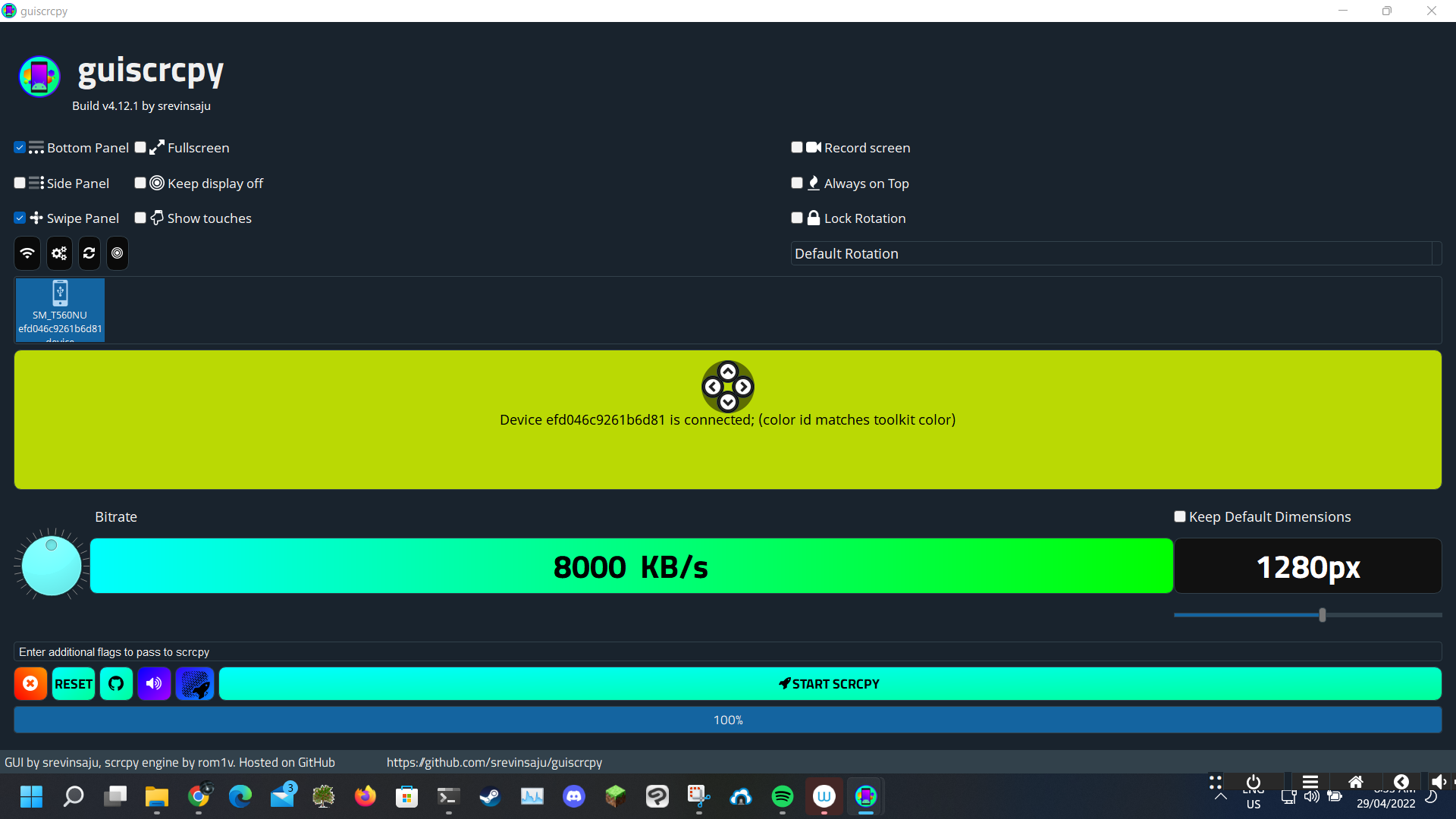Open Discord from the taskbar
The width and height of the screenshot is (1456, 819).
[x=574, y=796]
